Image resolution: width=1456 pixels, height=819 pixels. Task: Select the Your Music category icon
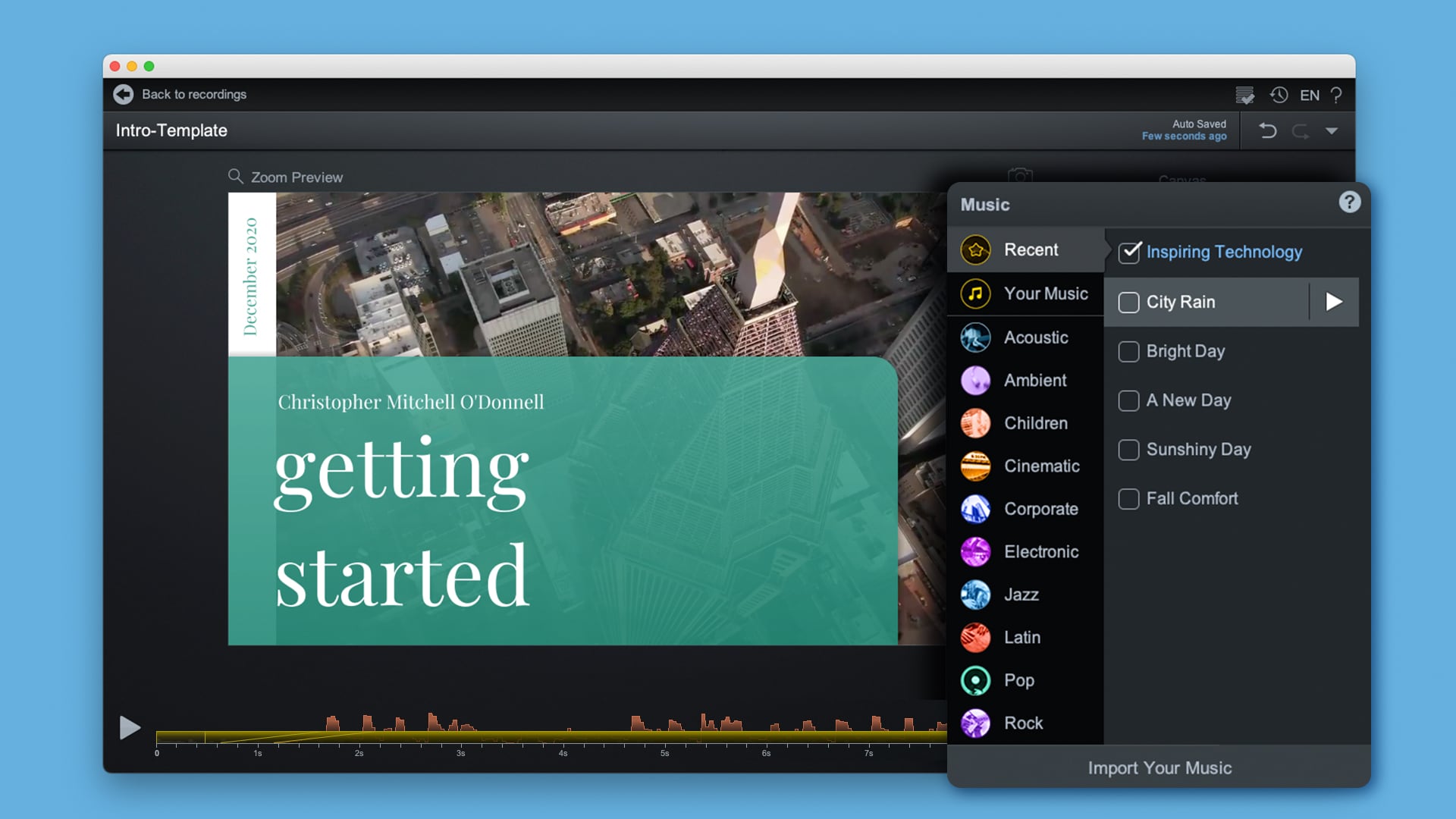click(x=977, y=293)
